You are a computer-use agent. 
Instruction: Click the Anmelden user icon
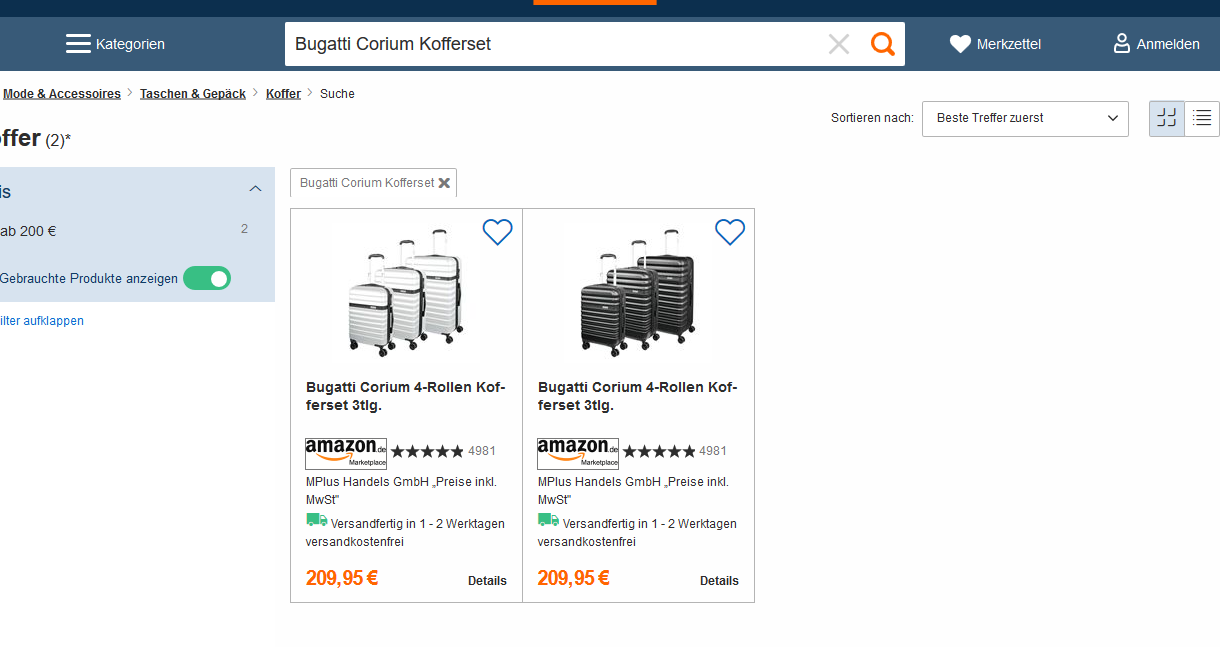[1122, 44]
